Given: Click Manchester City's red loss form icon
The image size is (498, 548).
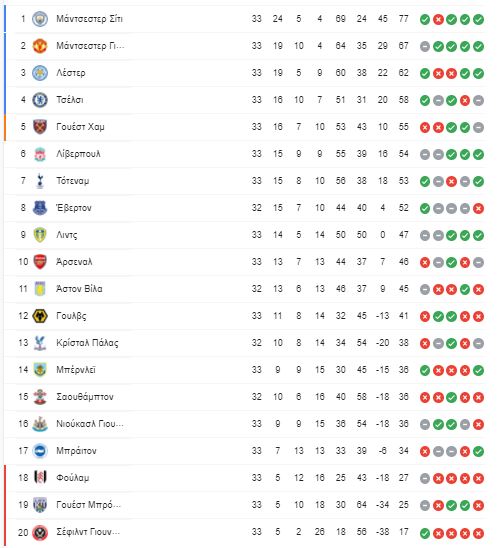Looking at the screenshot, I should click(438, 19).
